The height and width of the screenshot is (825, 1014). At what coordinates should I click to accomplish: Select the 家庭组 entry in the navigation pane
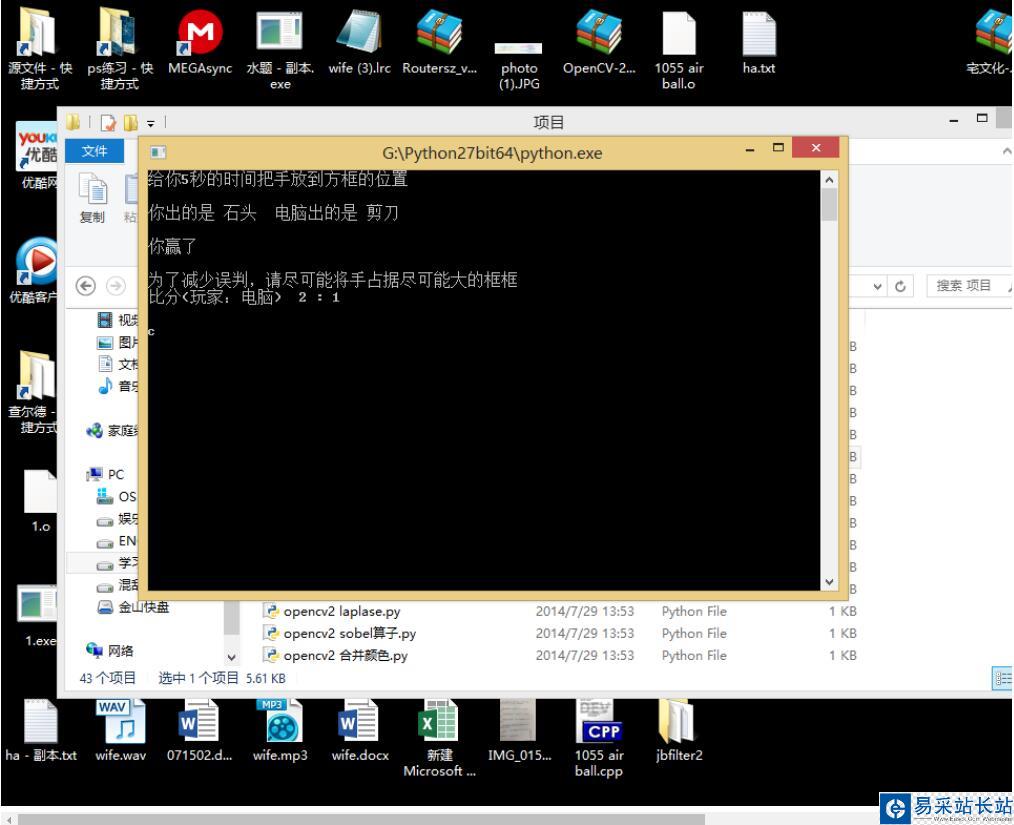(113, 431)
